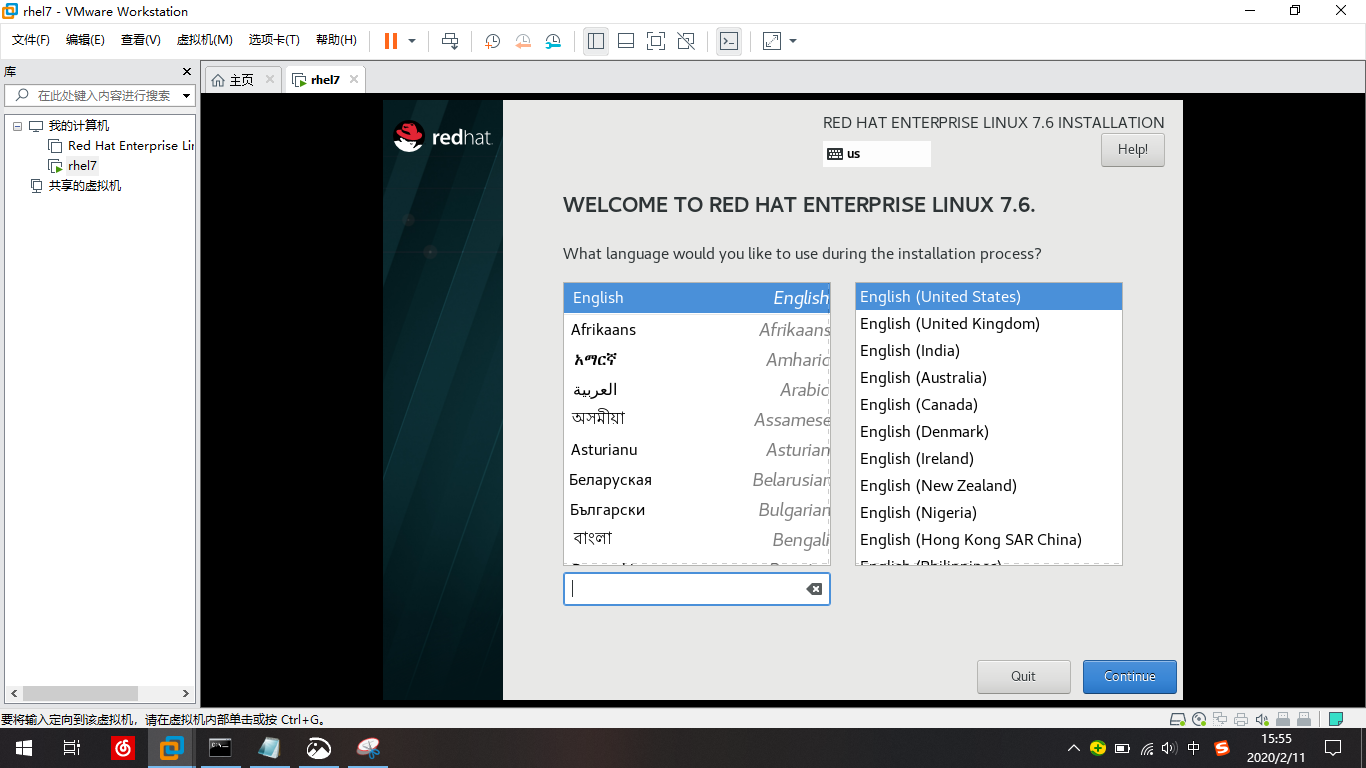
Task: Select English (Nigeria) locale
Action: coord(989,513)
